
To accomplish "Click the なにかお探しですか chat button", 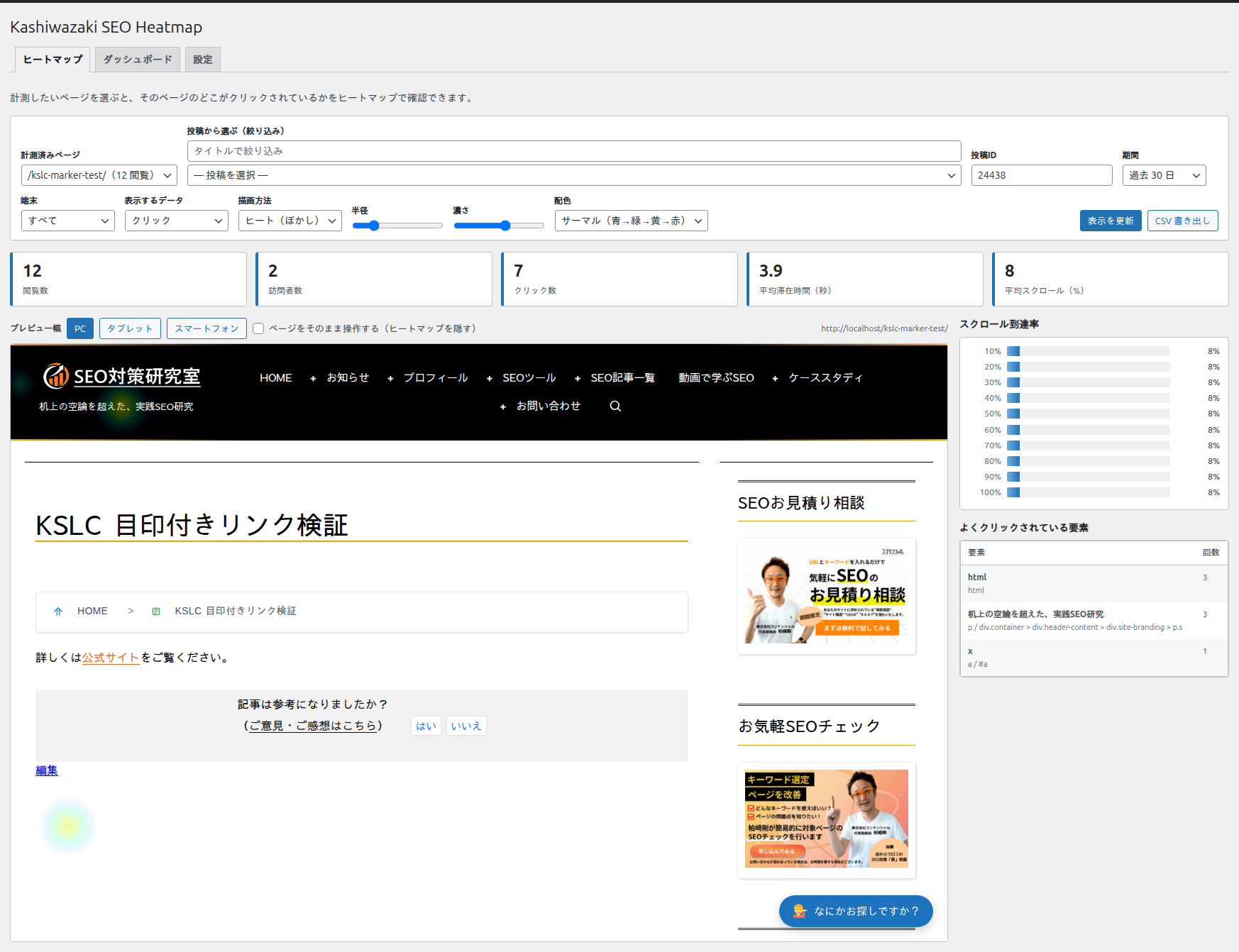I will click(x=856, y=911).
